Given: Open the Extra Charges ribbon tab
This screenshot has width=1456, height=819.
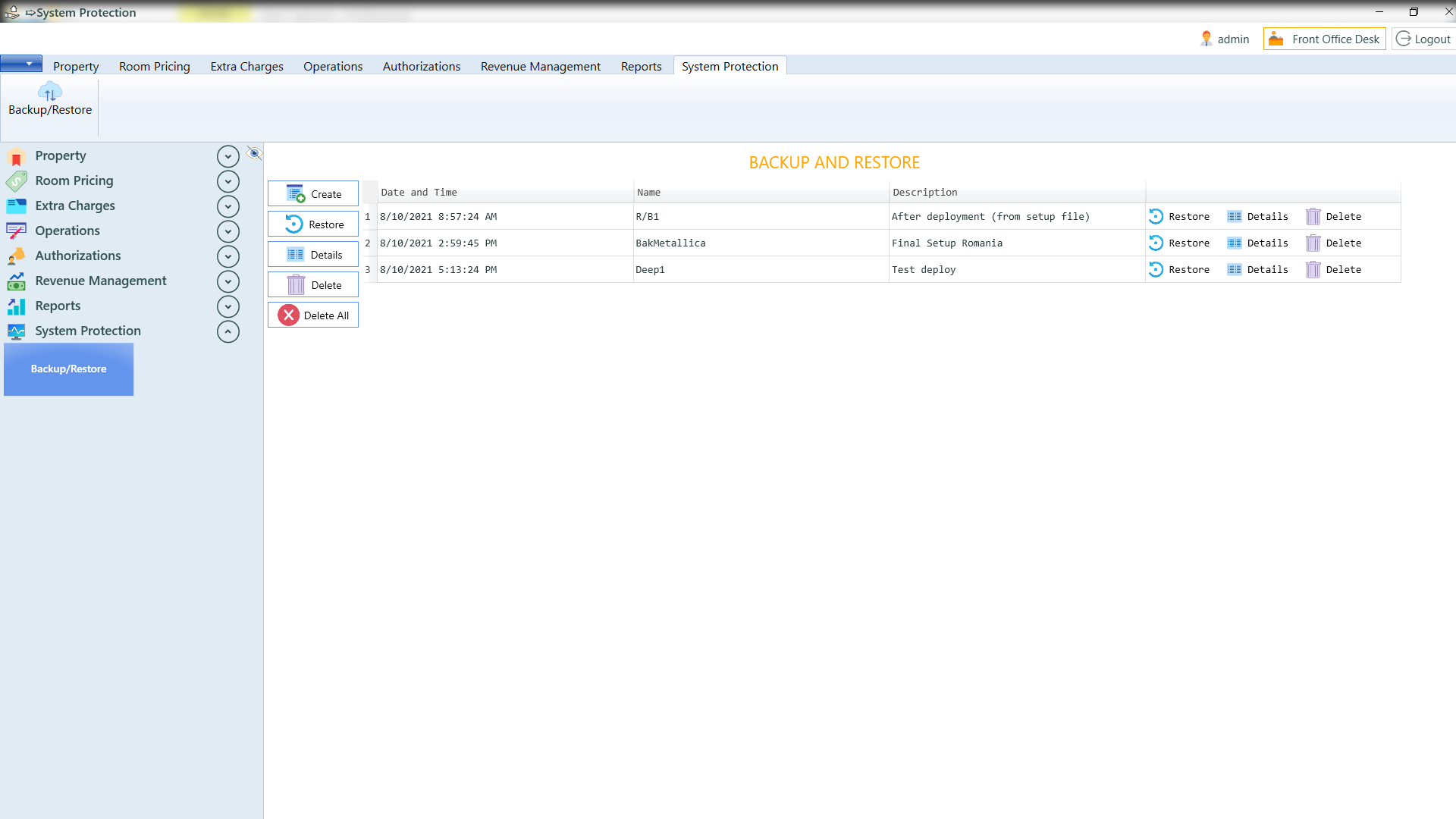Looking at the screenshot, I should point(246,66).
